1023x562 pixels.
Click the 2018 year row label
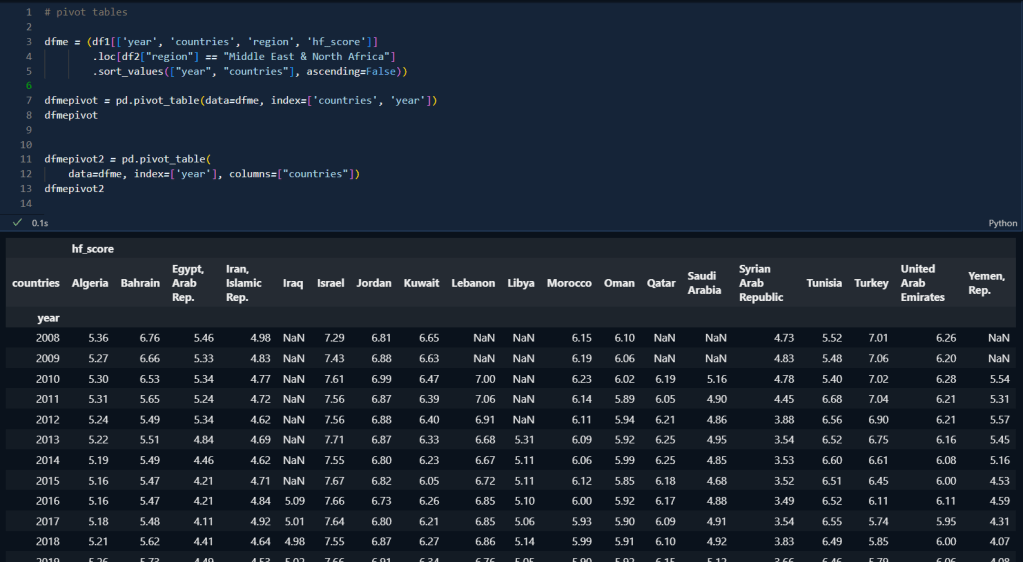[48, 541]
